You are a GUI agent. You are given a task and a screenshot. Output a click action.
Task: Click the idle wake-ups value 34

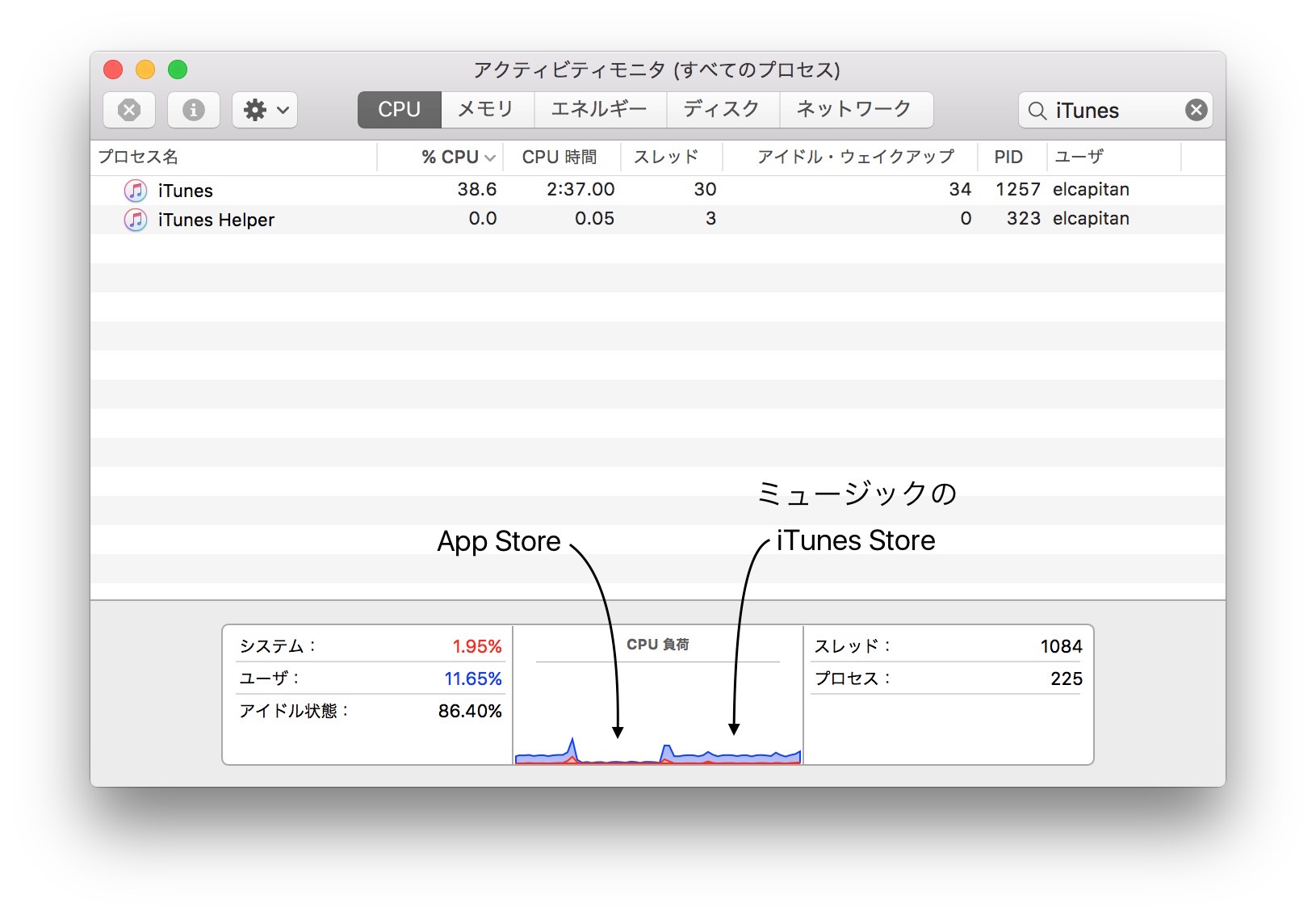coord(960,189)
